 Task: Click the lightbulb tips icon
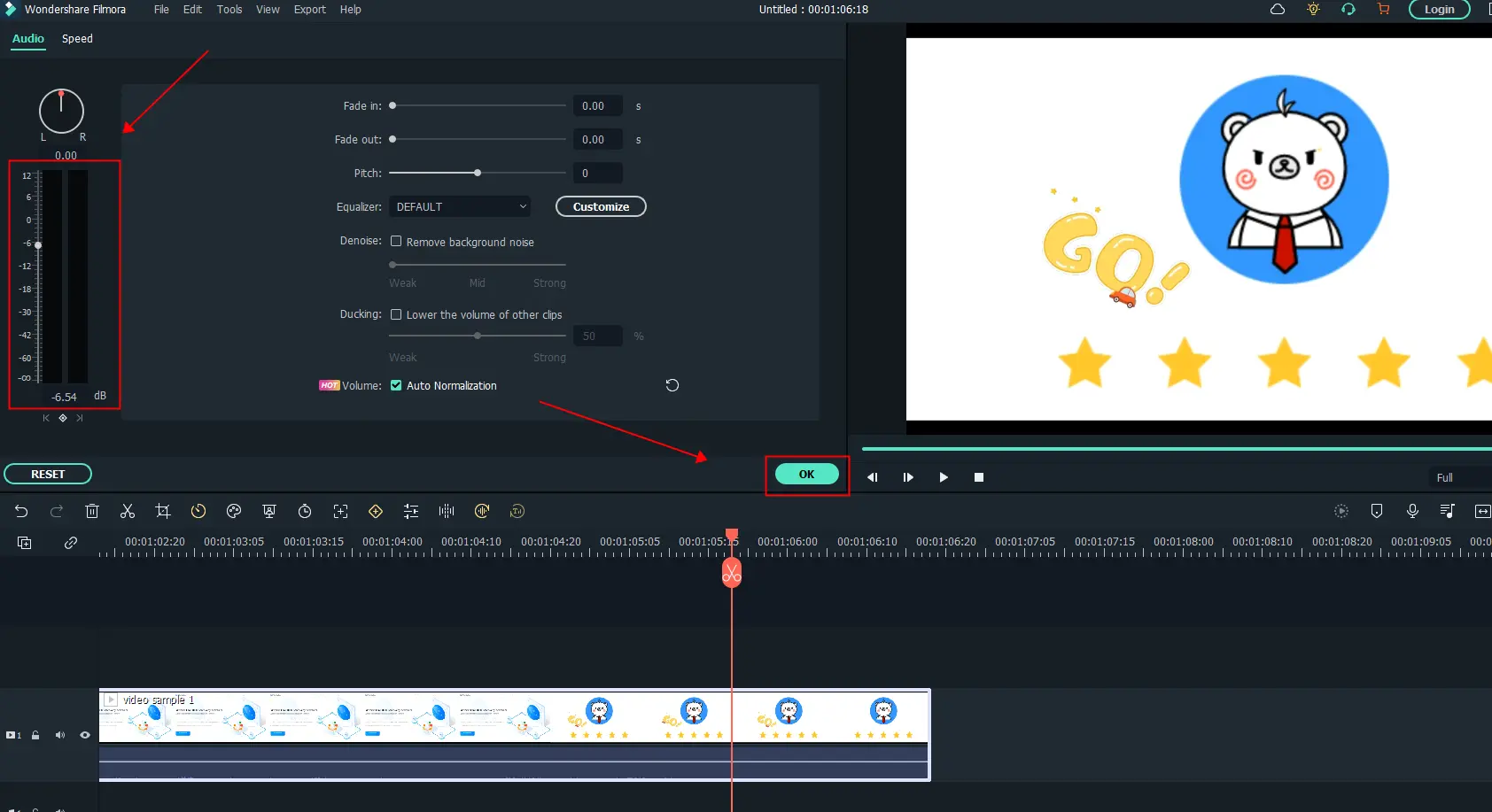coord(1313,9)
